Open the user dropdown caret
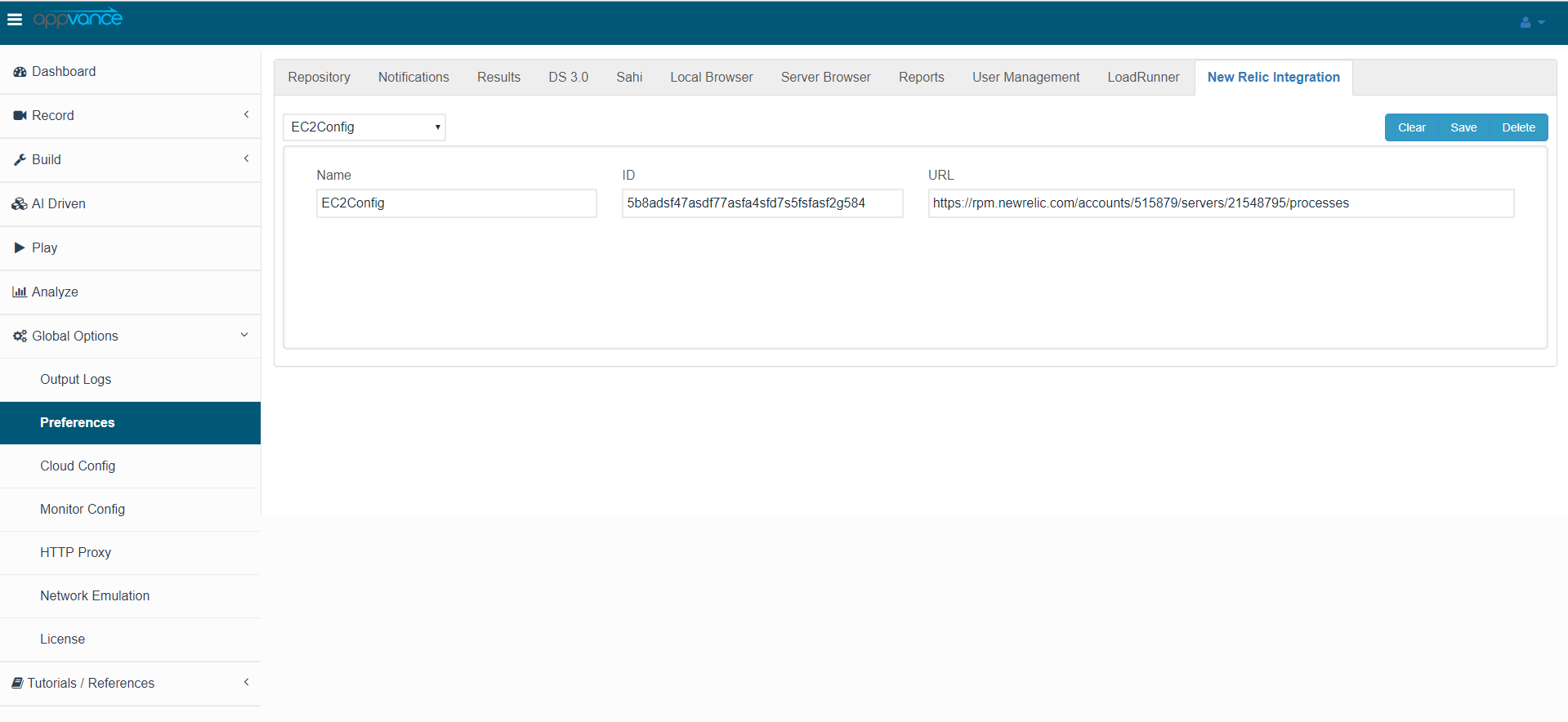Screen dimensions: 1568x722 [x=1541, y=23]
